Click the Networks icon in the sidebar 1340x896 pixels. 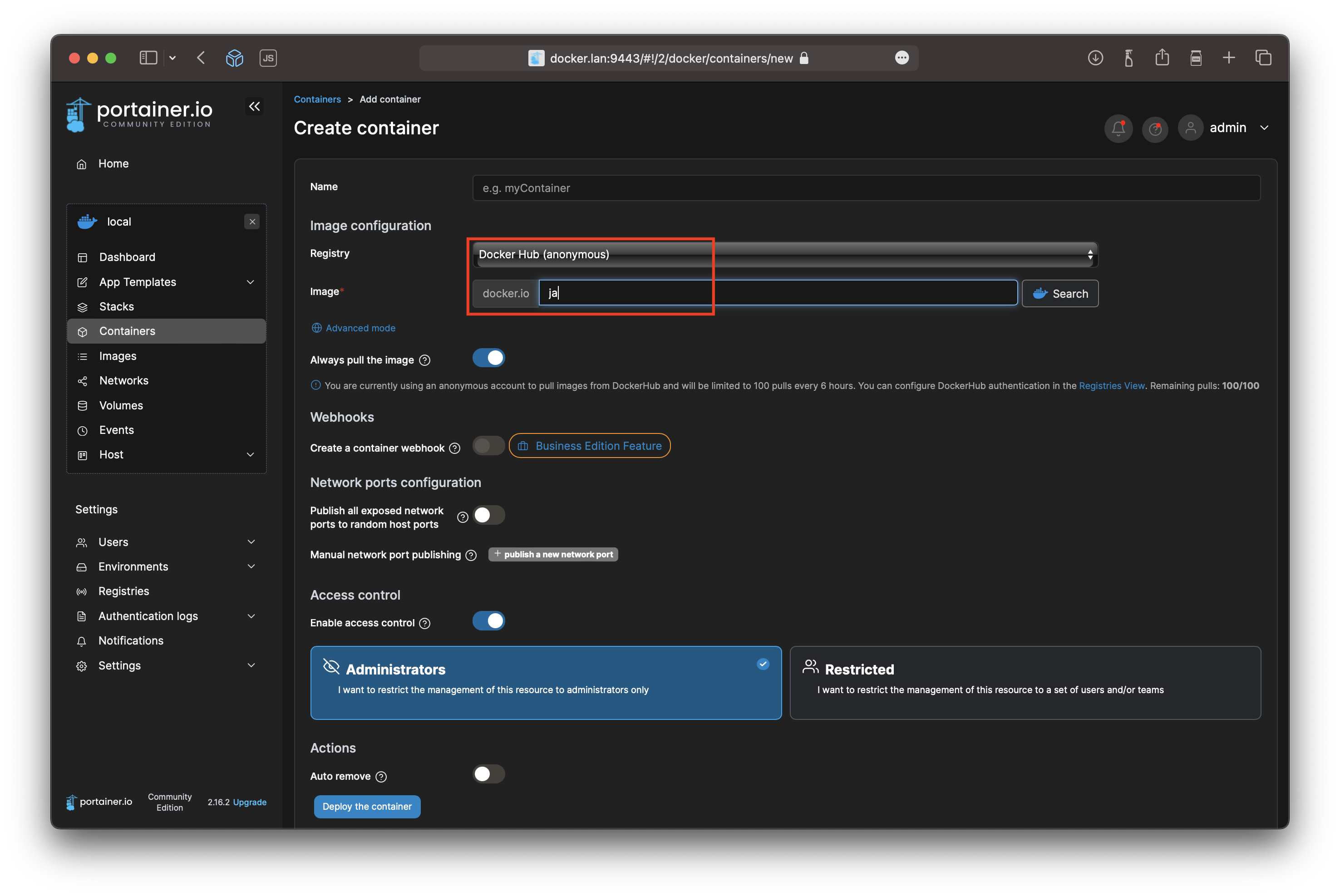83,380
